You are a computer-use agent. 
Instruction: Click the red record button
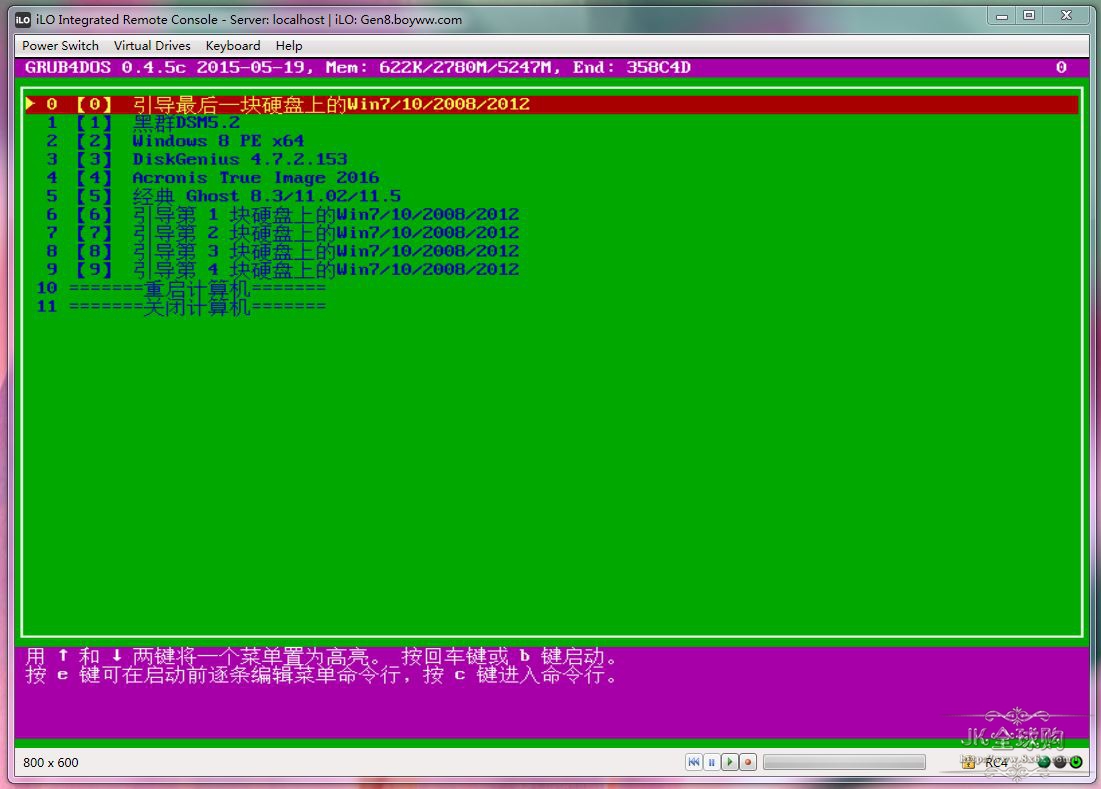[x=747, y=762]
